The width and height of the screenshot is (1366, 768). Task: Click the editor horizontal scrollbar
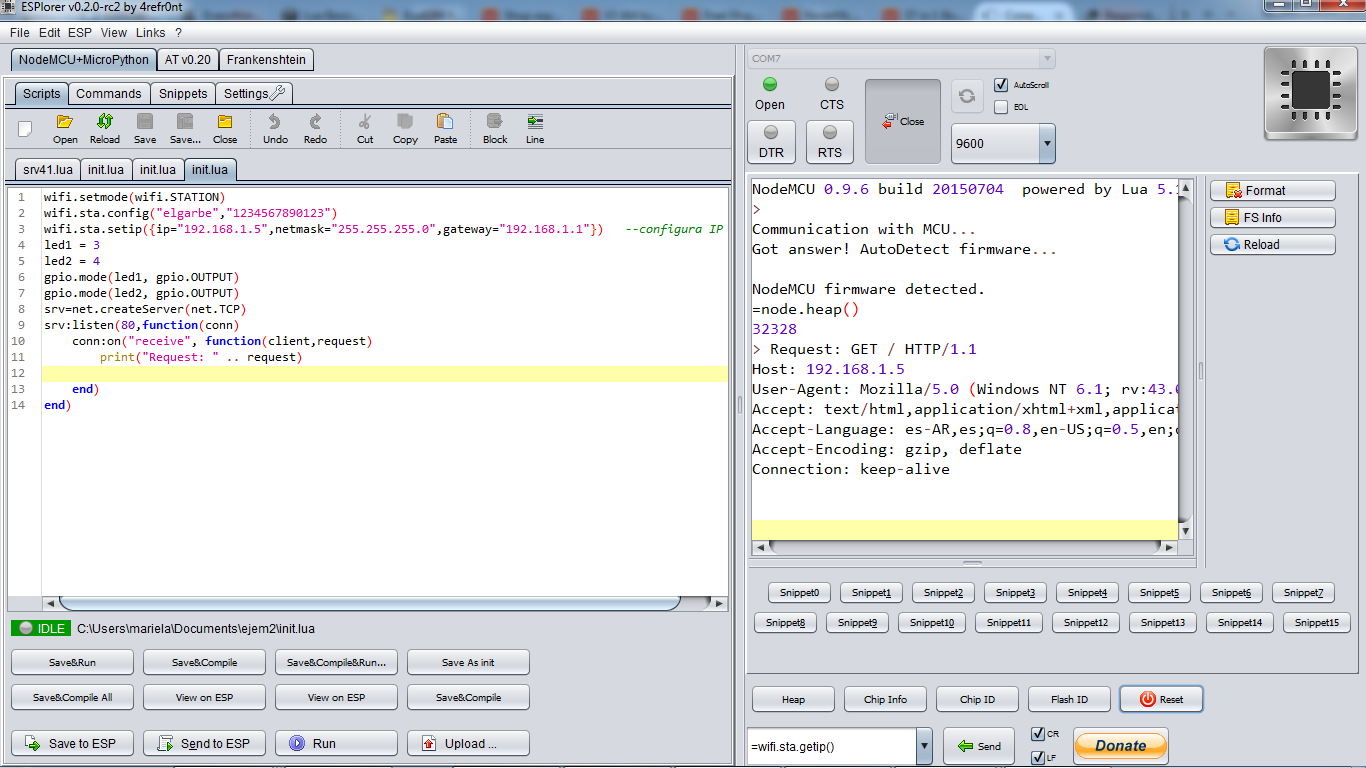pyautogui.click(x=368, y=603)
